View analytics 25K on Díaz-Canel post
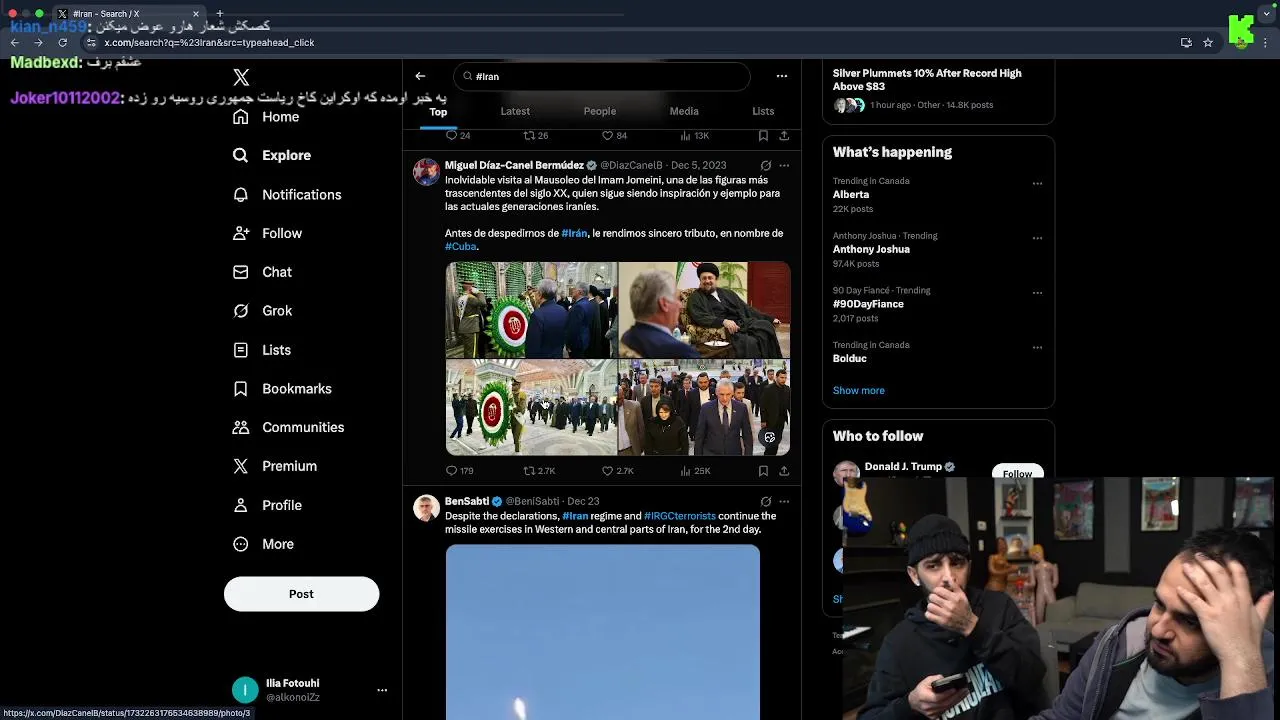The image size is (1280, 720). coord(695,471)
